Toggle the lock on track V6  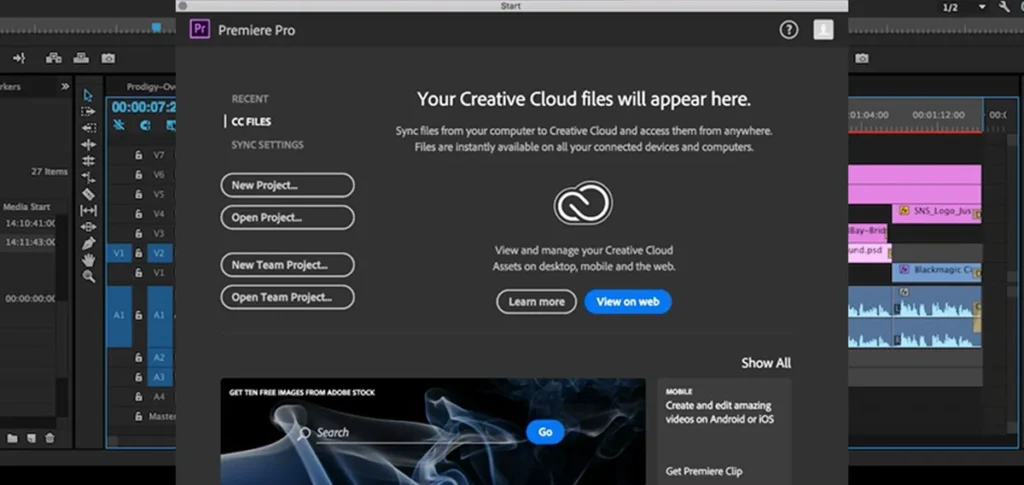(x=138, y=175)
